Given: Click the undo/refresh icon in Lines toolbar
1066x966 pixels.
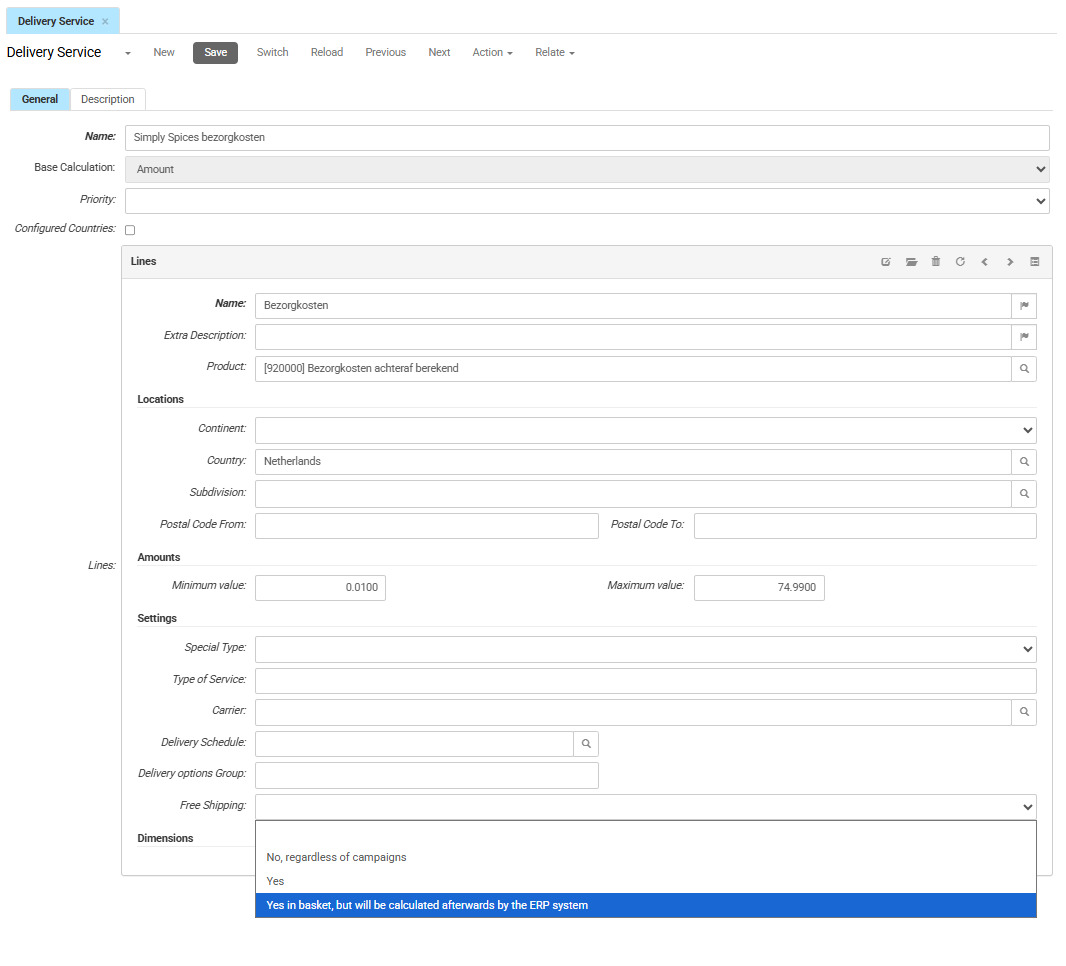Looking at the screenshot, I should (x=960, y=262).
